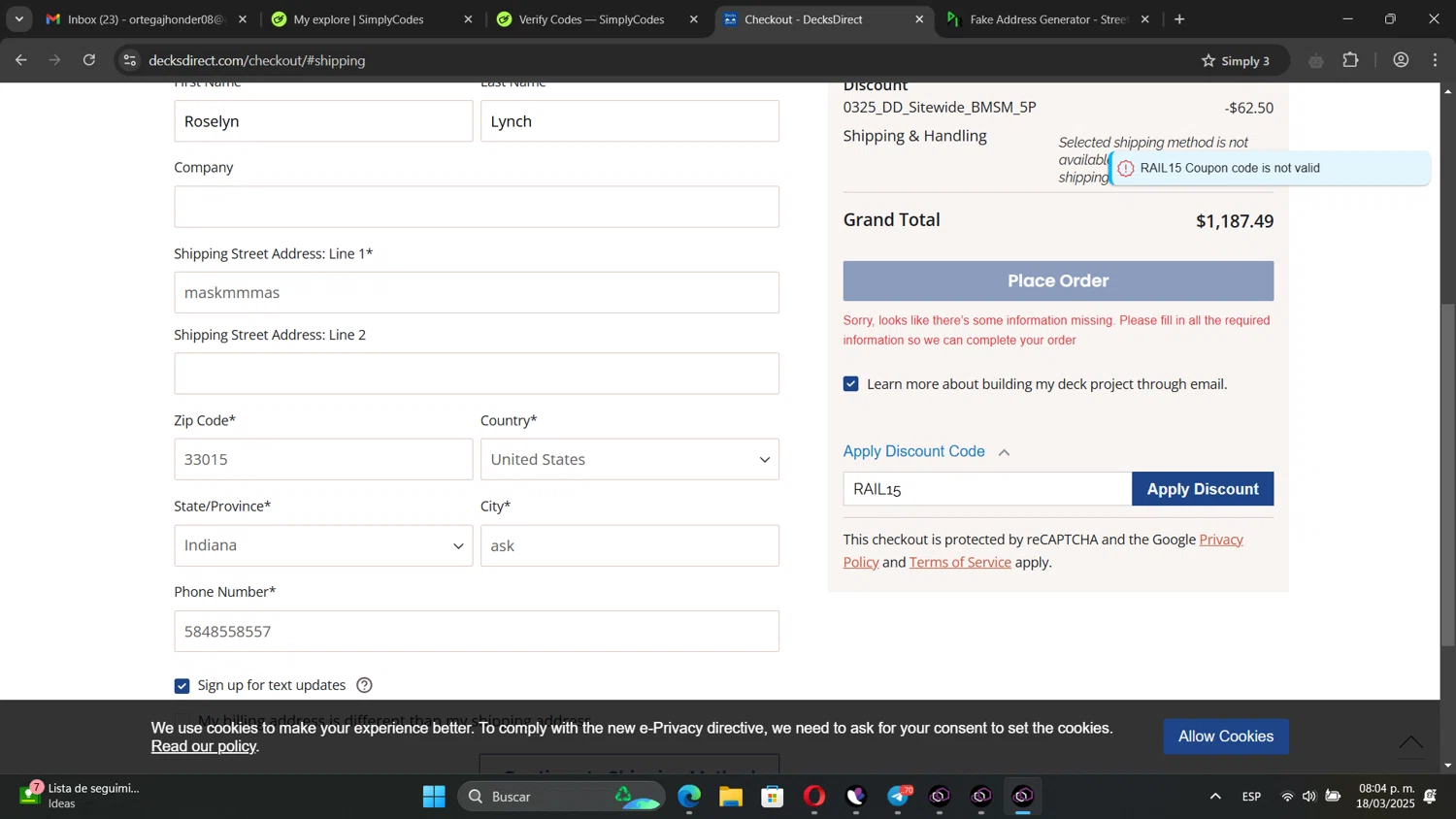
Task: Open Chrome profile account icon
Action: [x=1401, y=60]
